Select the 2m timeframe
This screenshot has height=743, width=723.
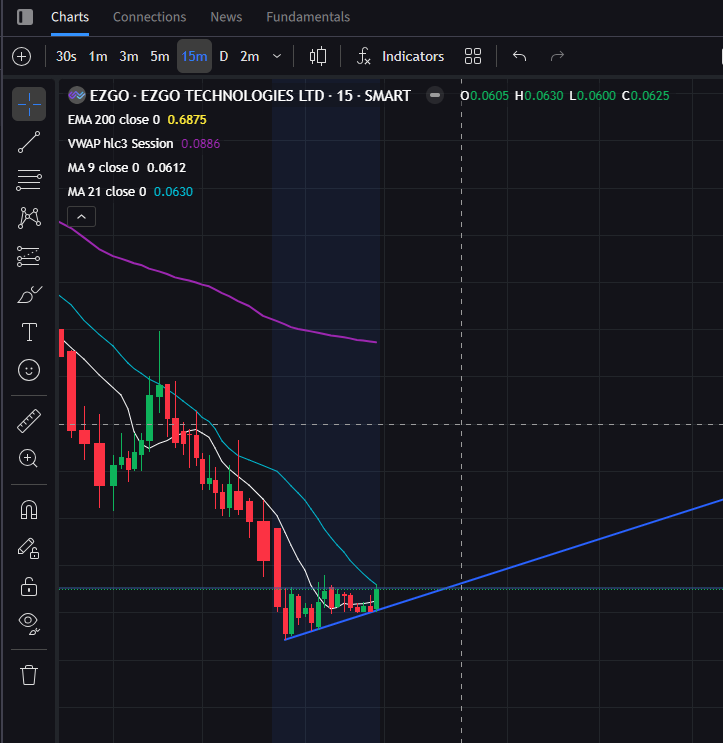[x=249, y=56]
